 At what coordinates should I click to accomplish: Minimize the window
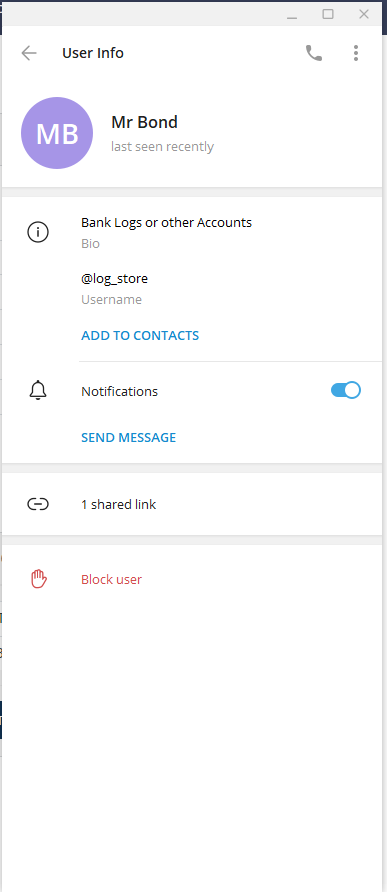293,15
